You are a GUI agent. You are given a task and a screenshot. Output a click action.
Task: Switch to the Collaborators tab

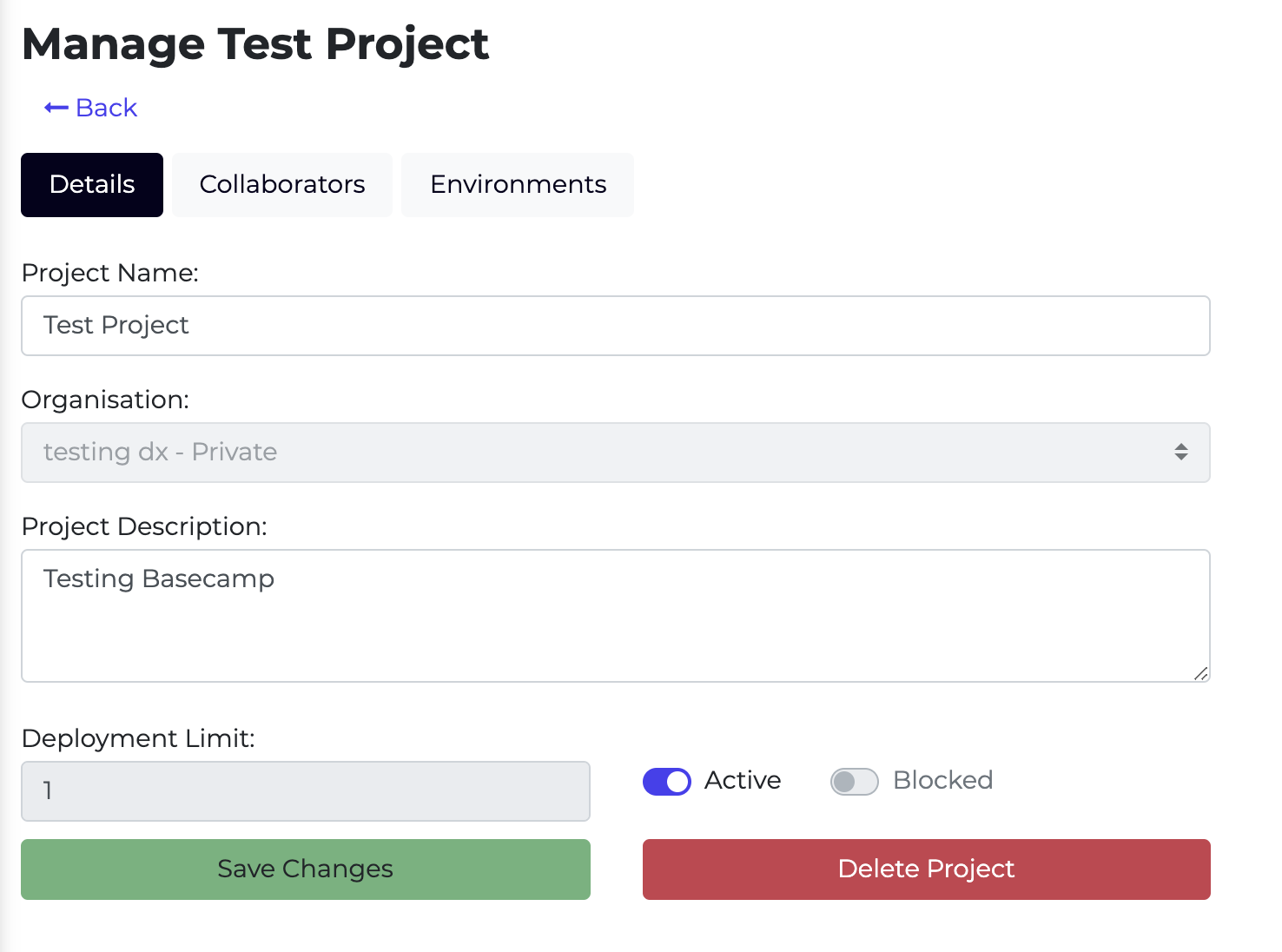point(282,185)
